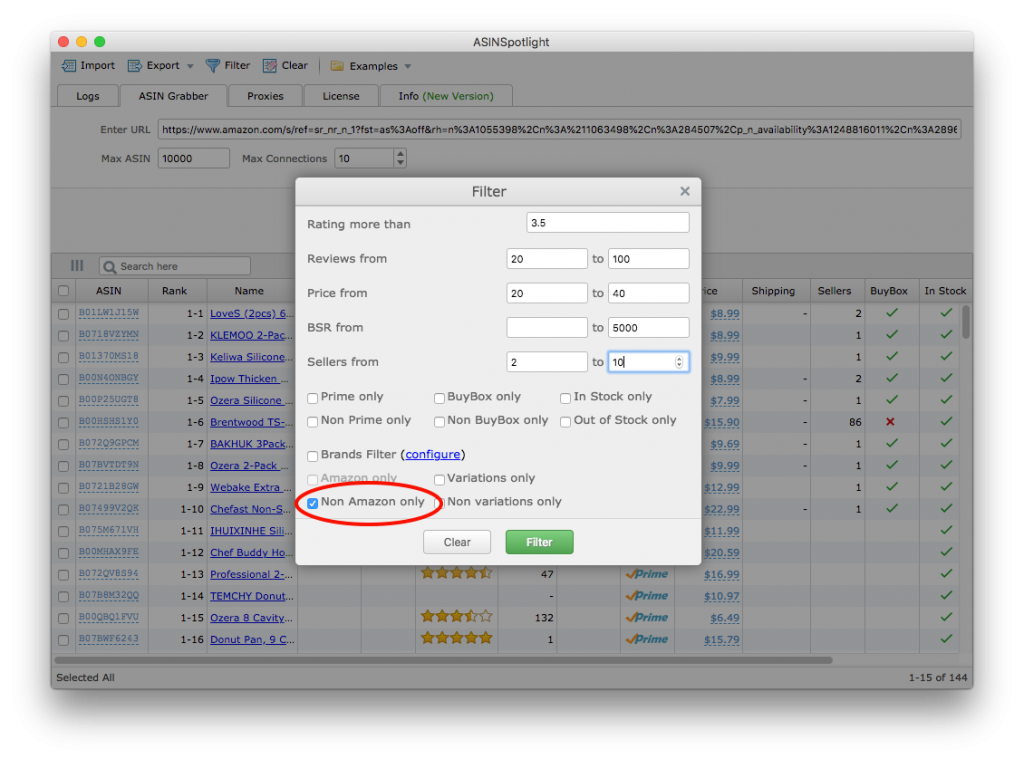Click the Examples folder icon
This screenshot has height=759, width=1024.
pyautogui.click(x=337, y=66)
